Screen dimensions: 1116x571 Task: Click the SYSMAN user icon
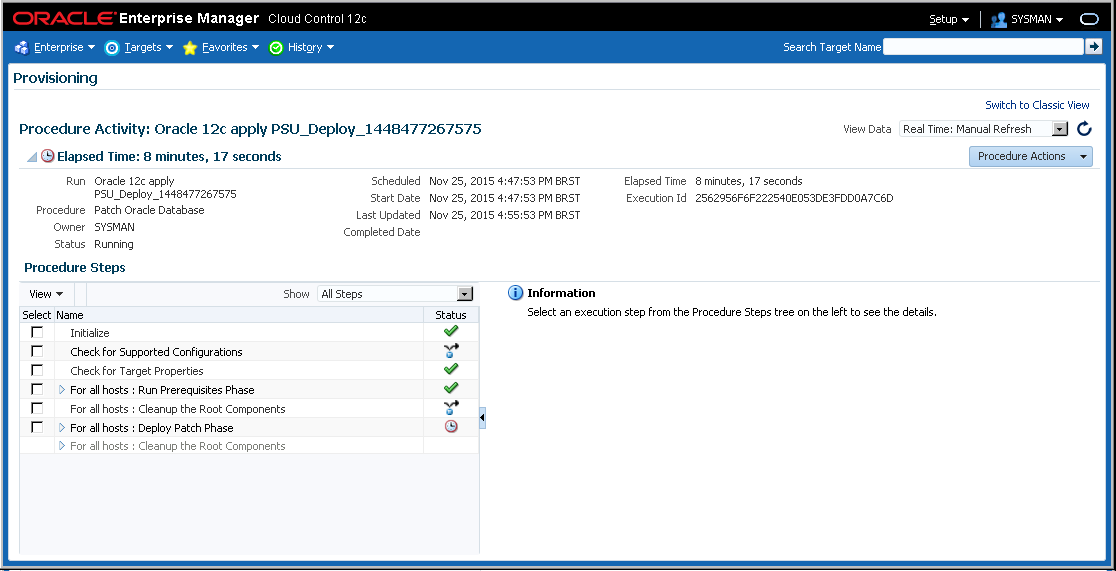[999, 20]
